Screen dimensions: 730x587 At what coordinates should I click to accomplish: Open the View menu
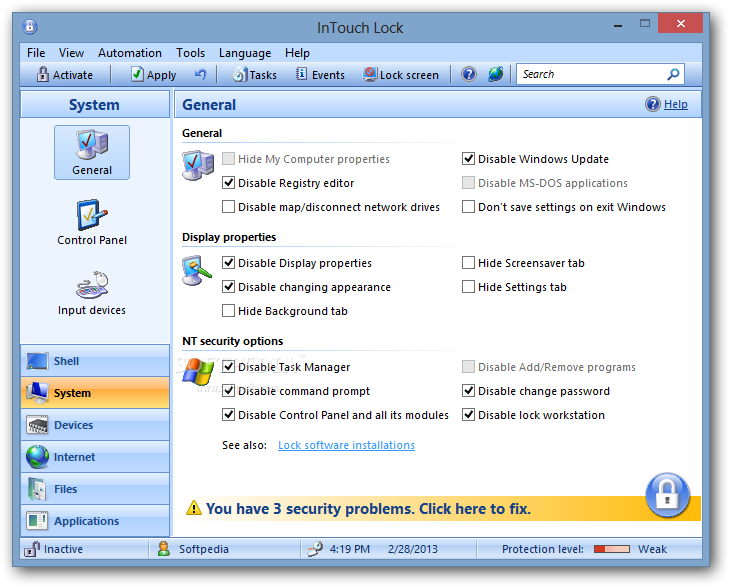tap(71, 53)
